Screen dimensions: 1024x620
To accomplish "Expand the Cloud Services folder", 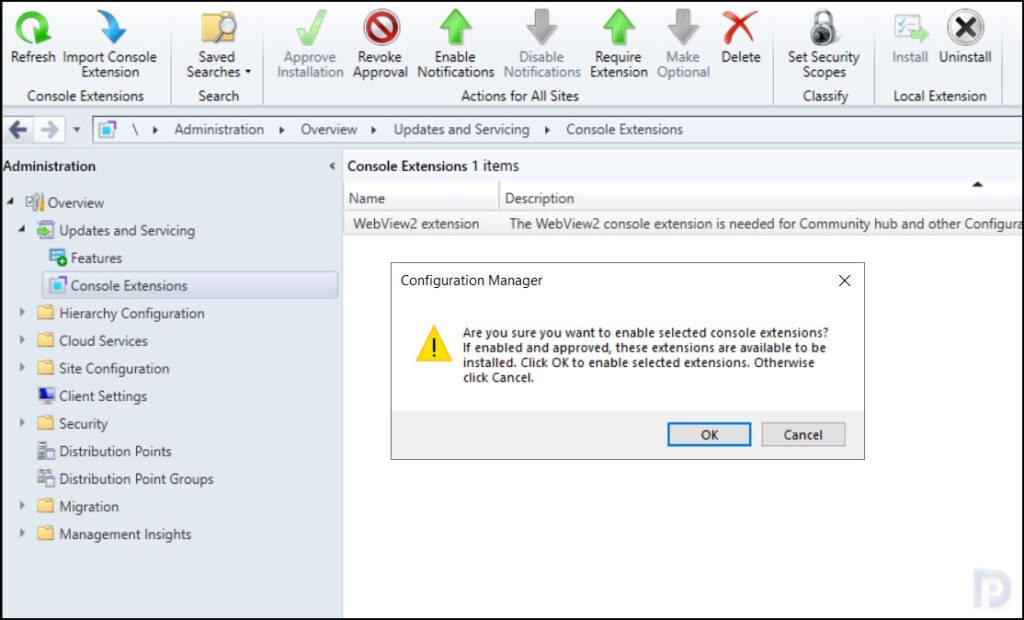I will tap(22, 340).
